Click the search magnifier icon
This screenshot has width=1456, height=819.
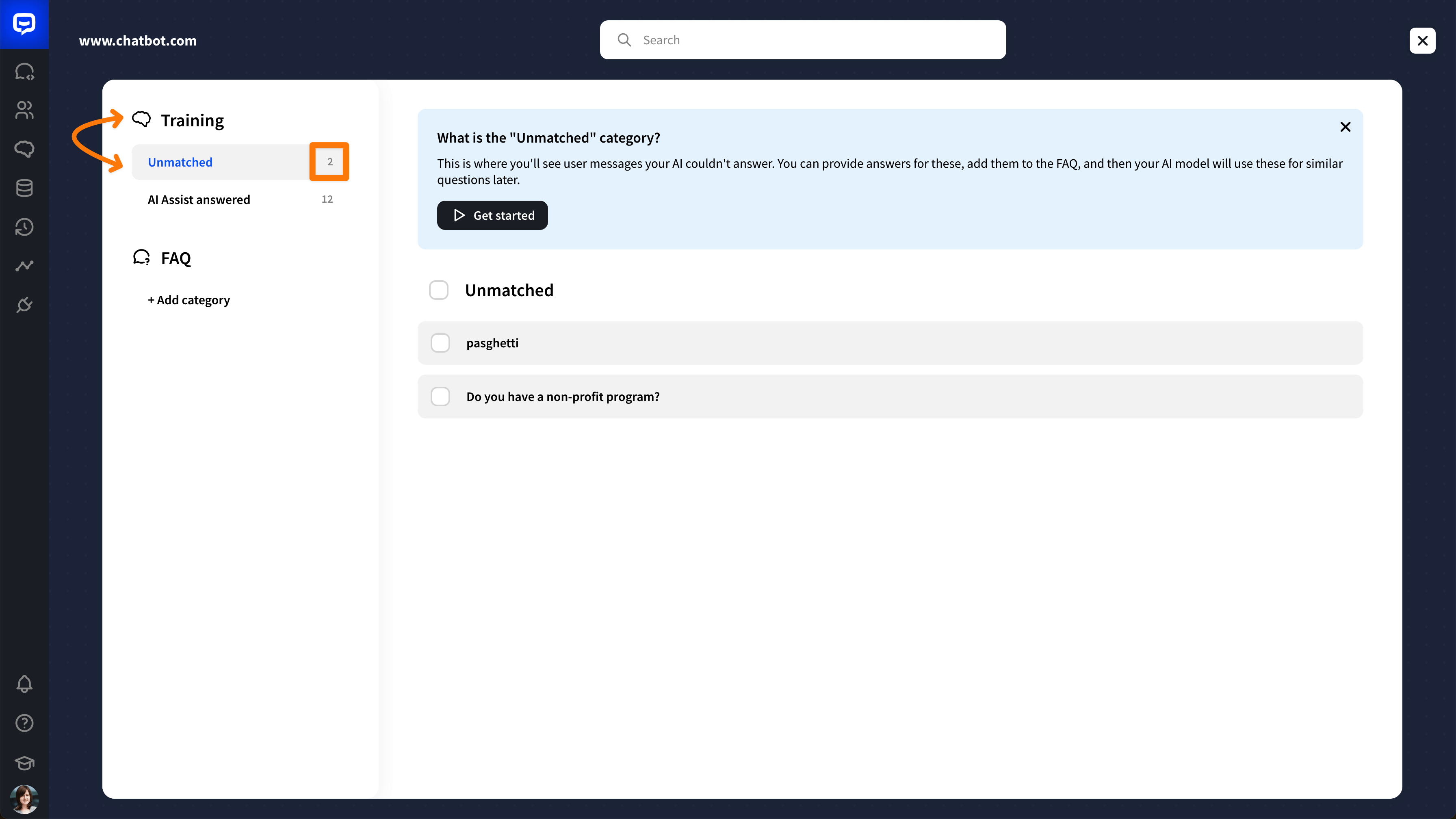tap(624, 40)
